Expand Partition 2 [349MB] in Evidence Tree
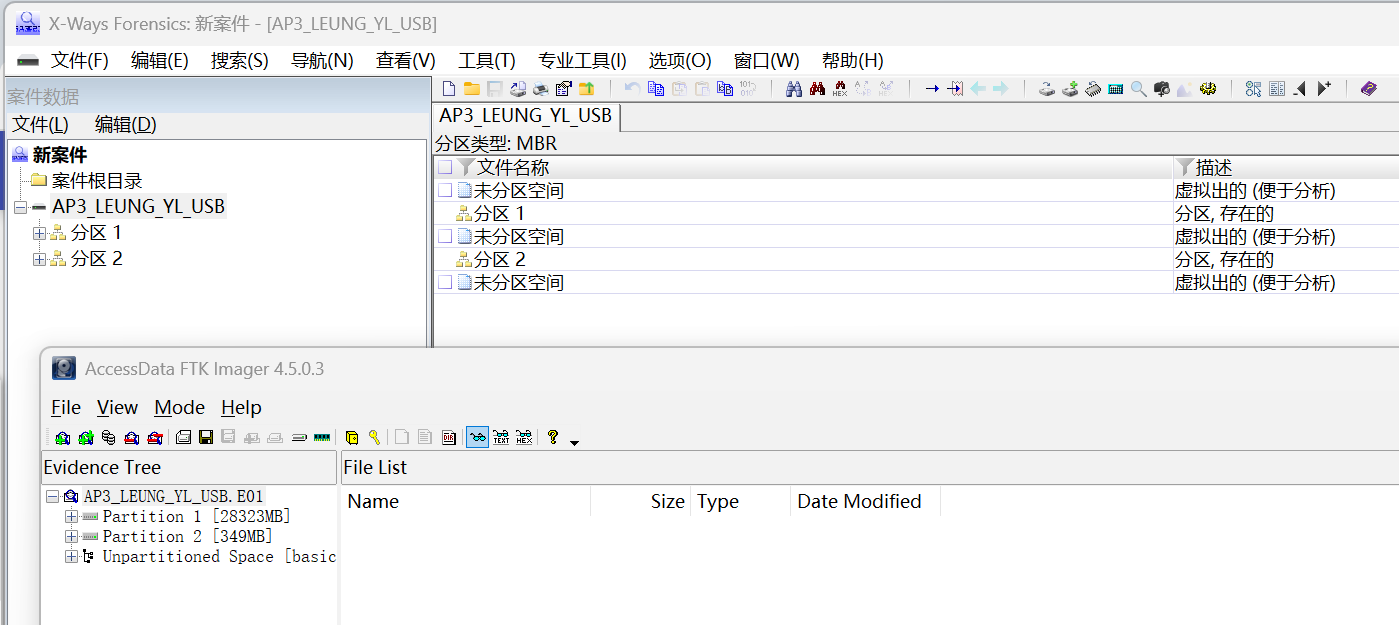This screenshot has height=625, width=1399. point(71,537)
